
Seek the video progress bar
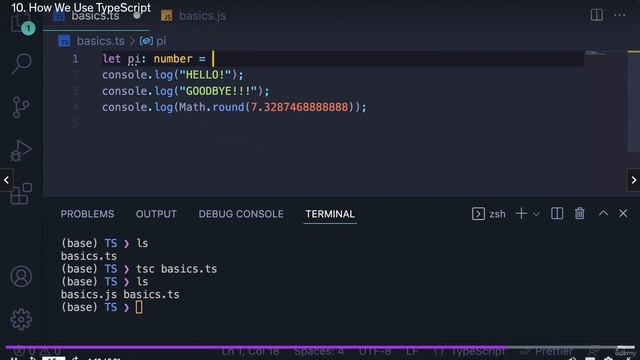point(320,347)
